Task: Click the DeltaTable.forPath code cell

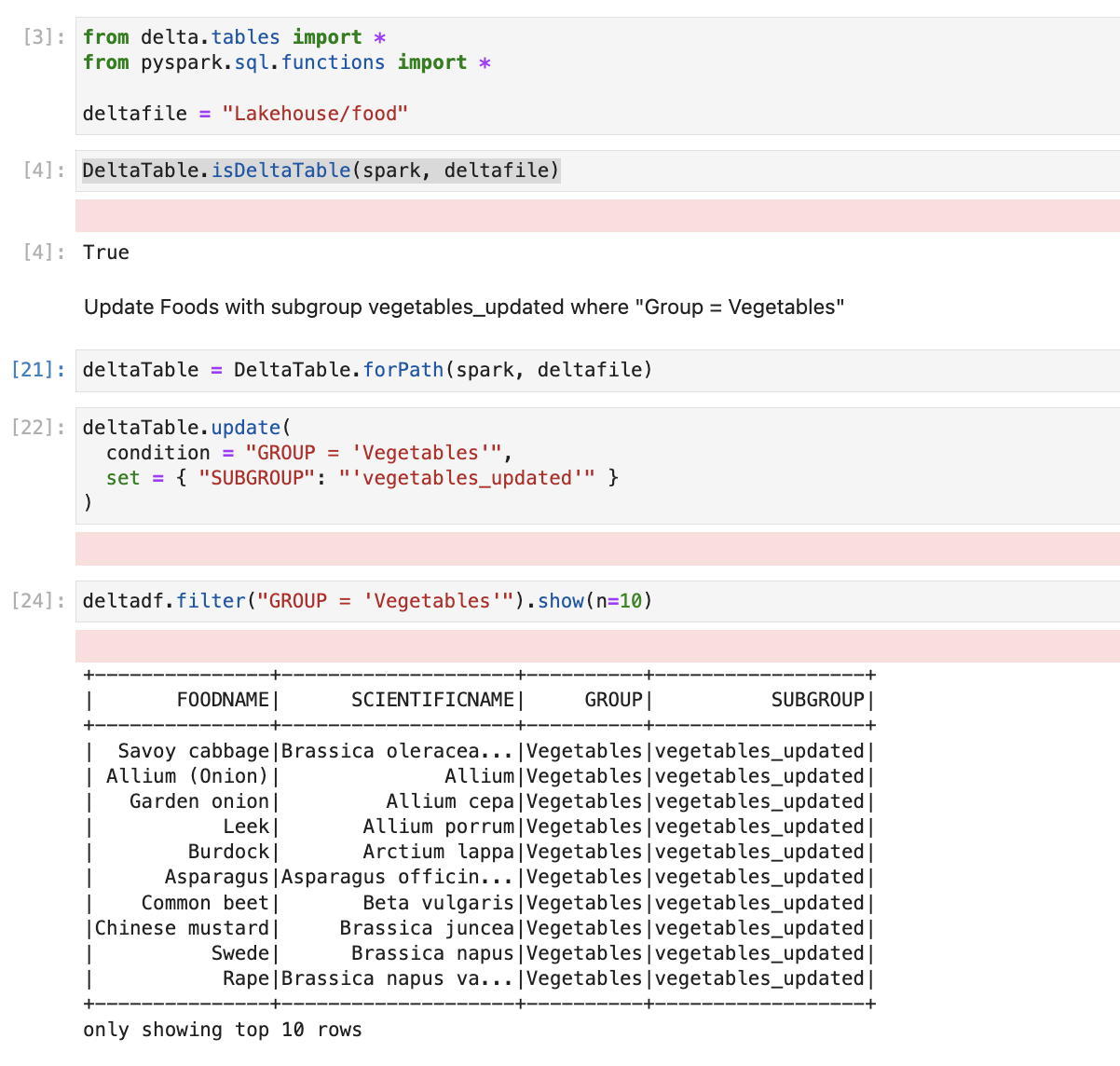Action: click(596, 370)
